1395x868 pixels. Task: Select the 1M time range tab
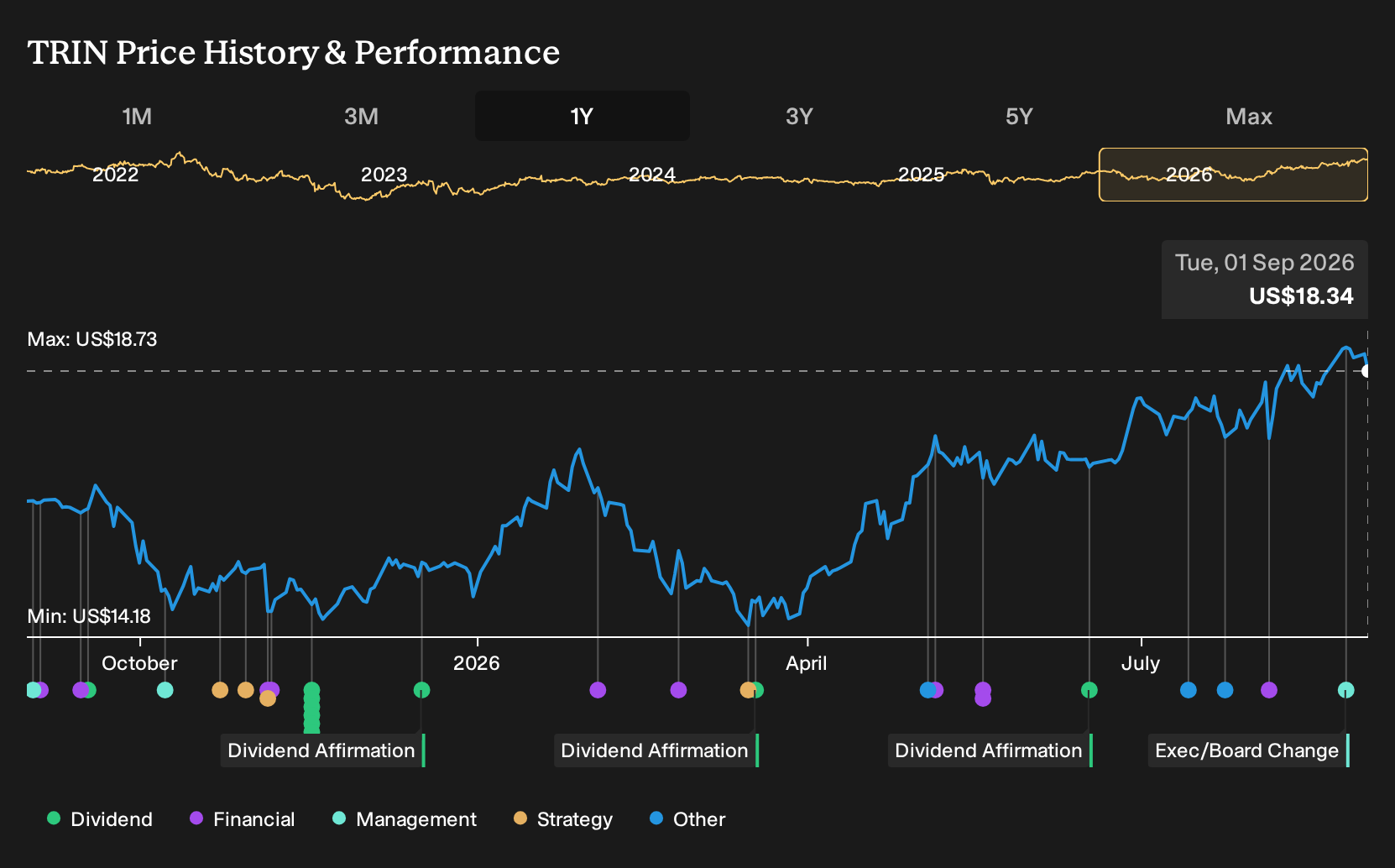[x=137, y=117]
